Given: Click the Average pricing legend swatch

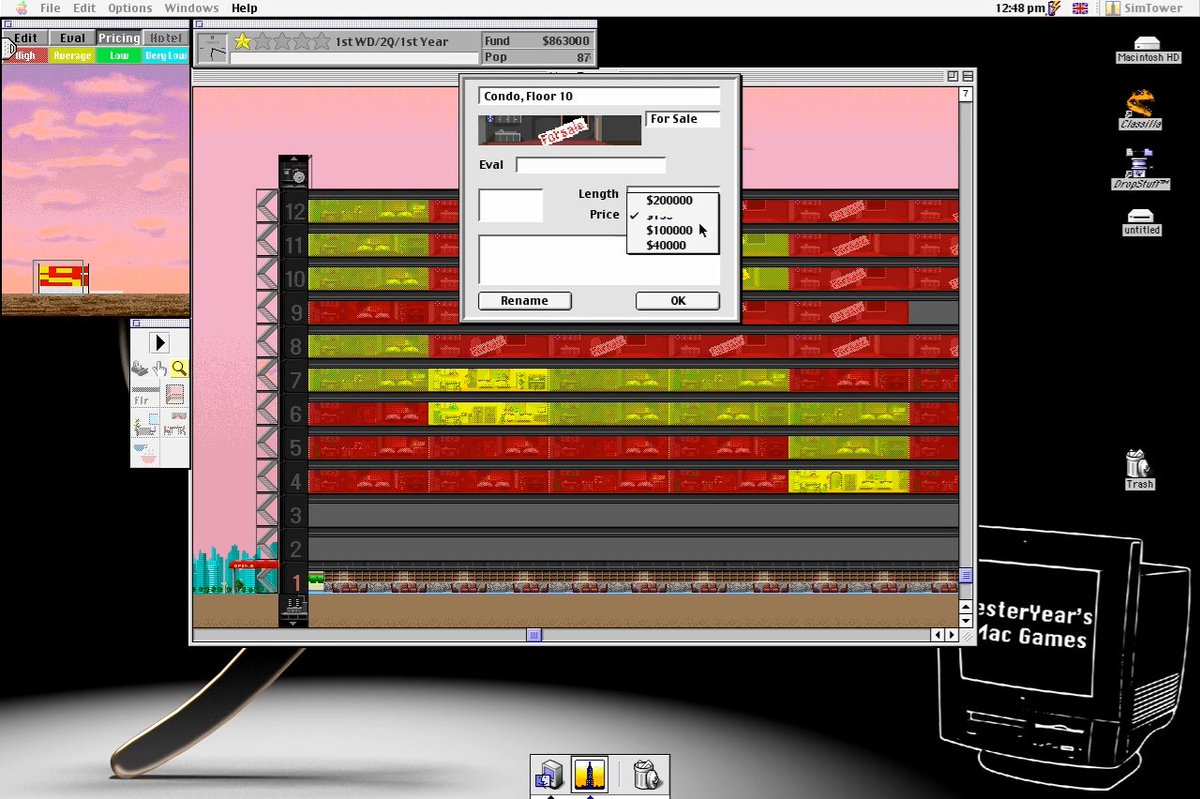Looking at the screenshot, I should click(72, 56).
